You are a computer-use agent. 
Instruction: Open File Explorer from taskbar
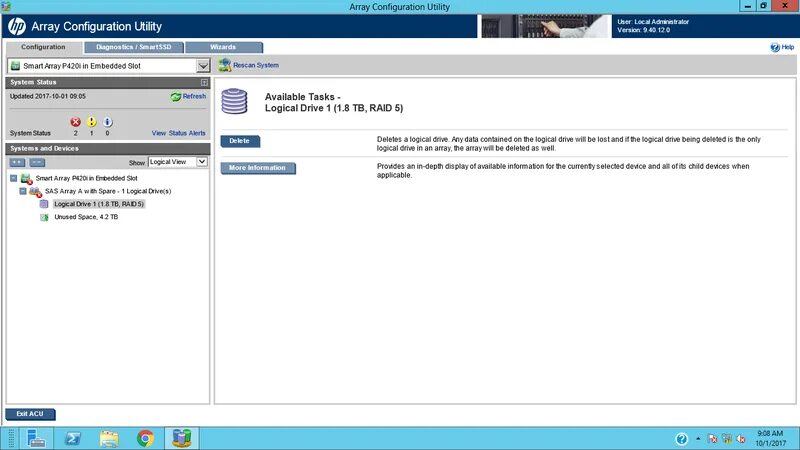[109, 438]
